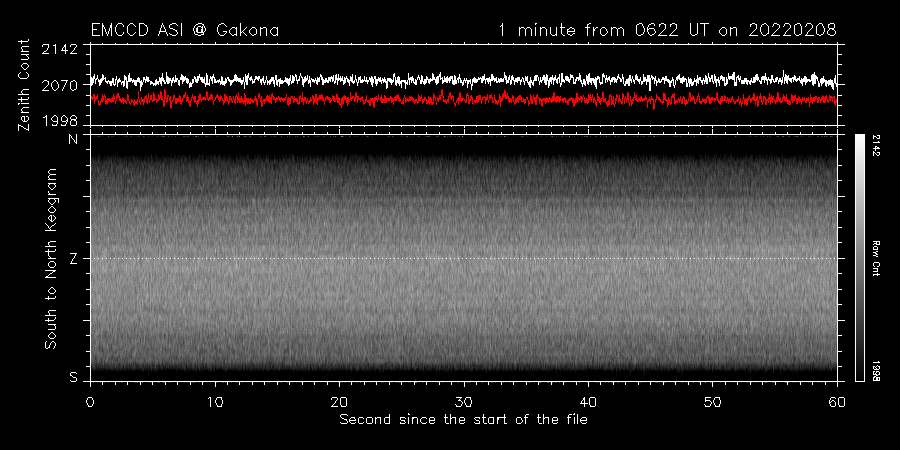
Task: Click the 30 tick label on the time axis
Action: [463, 401]
